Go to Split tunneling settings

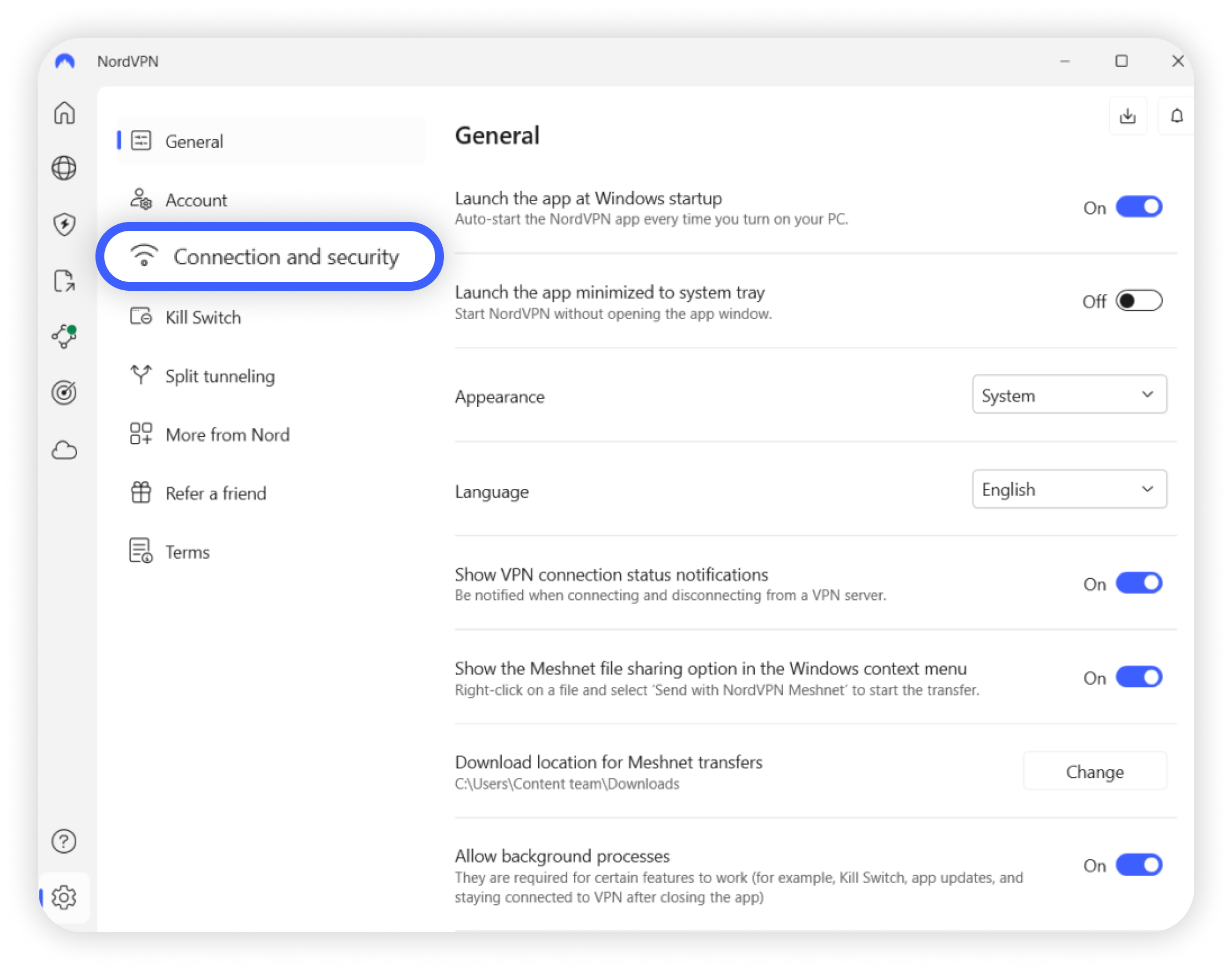219,376
